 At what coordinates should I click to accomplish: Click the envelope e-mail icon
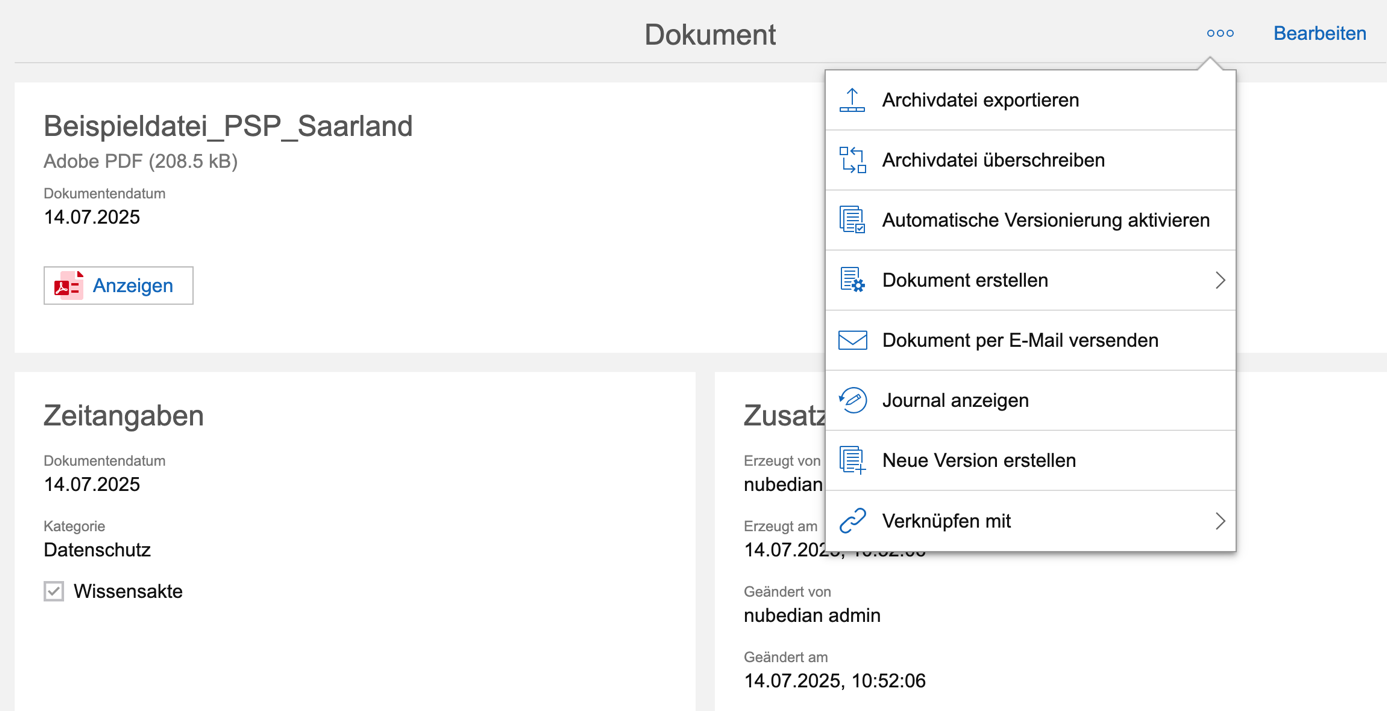pyautogui.click(x=852, y=340)
